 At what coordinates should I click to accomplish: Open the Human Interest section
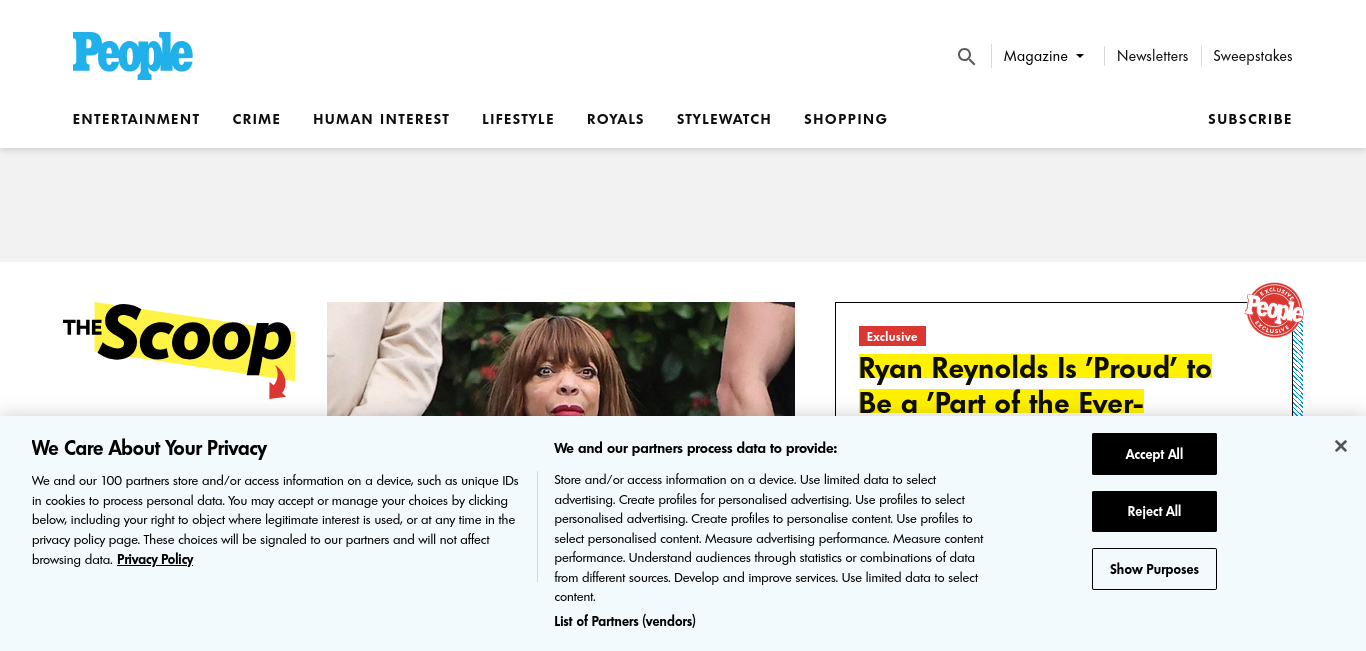381,119
